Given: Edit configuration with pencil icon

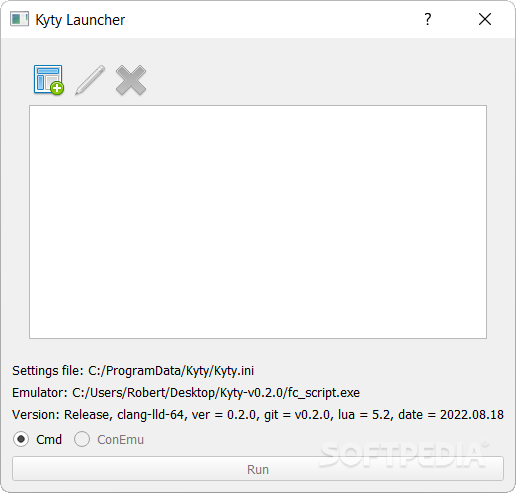Looking at the screenshot, I should [x=90, y=80].
